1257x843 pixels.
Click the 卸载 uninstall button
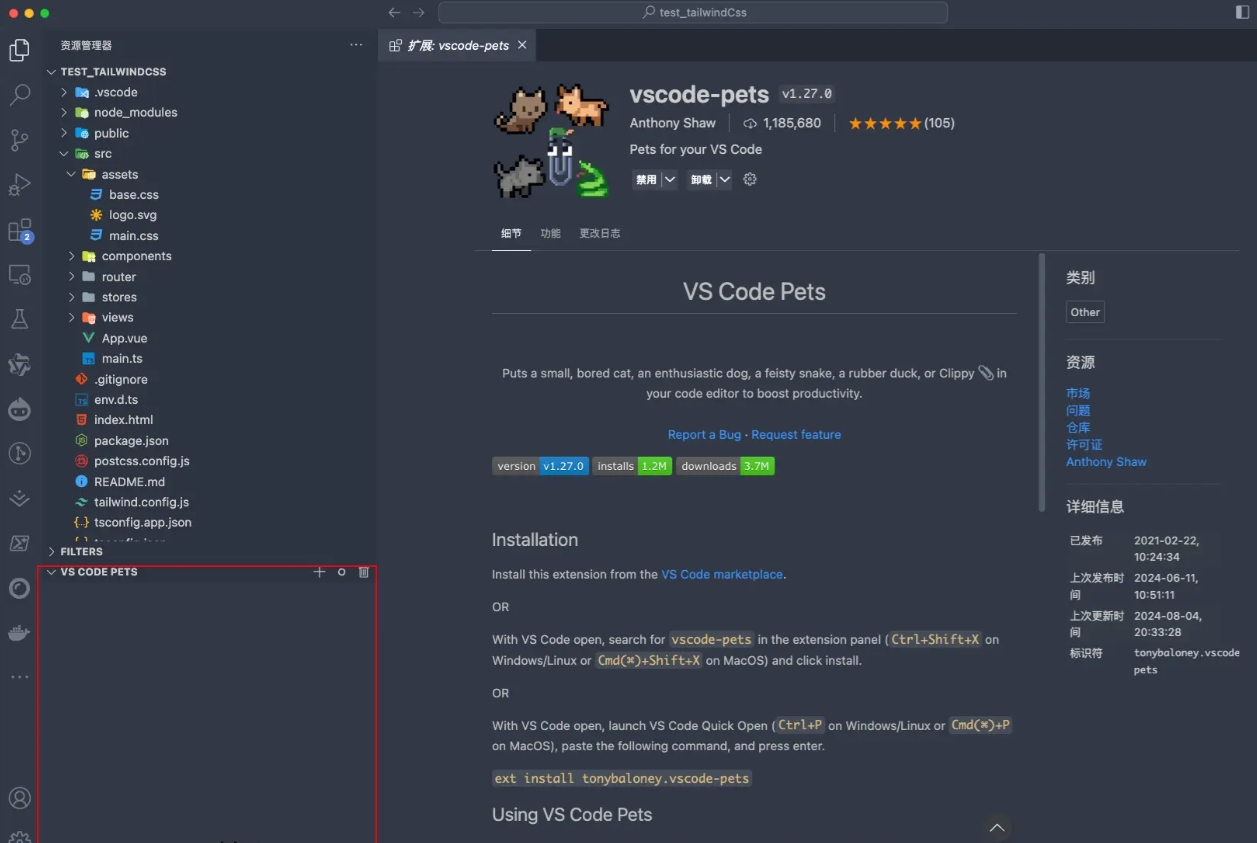[x=701, y=180]
